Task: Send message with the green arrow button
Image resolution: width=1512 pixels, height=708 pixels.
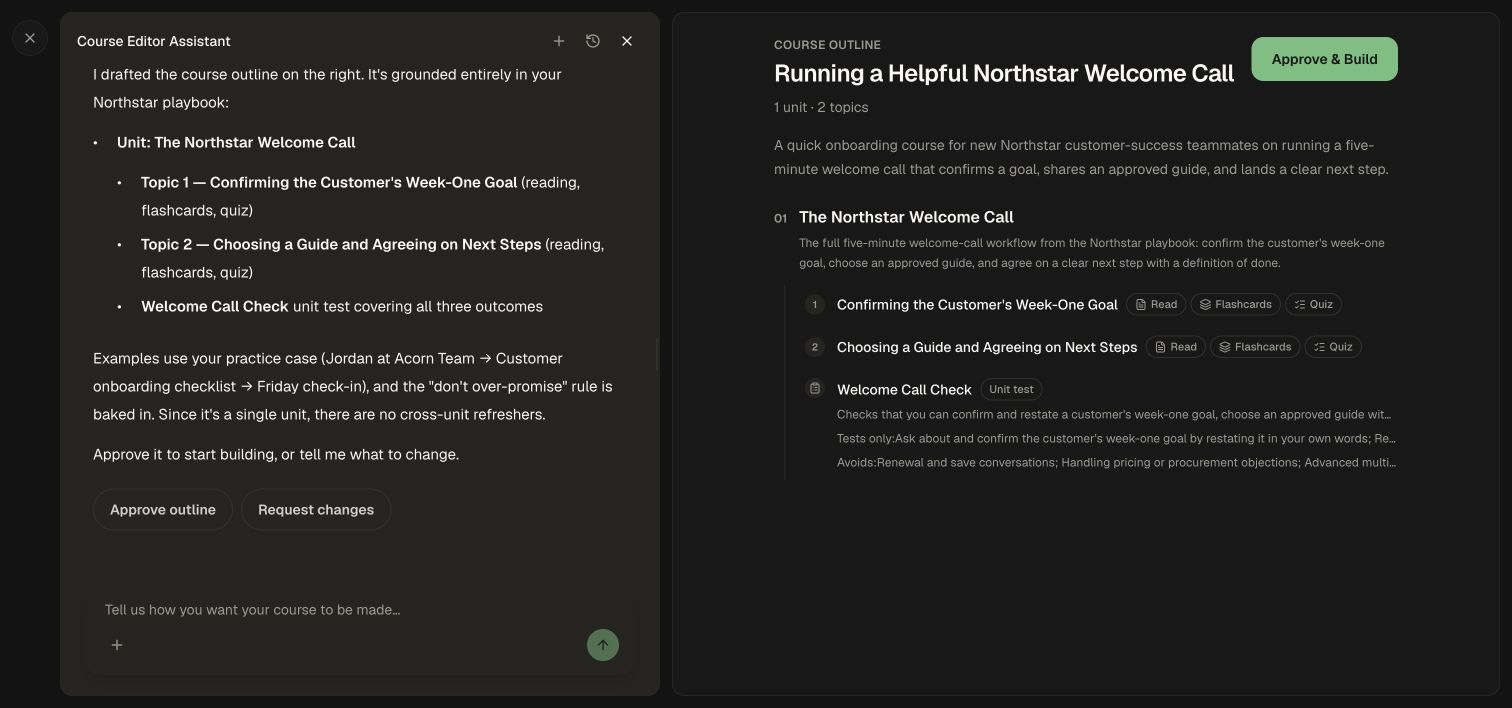Action: (603, 645)
